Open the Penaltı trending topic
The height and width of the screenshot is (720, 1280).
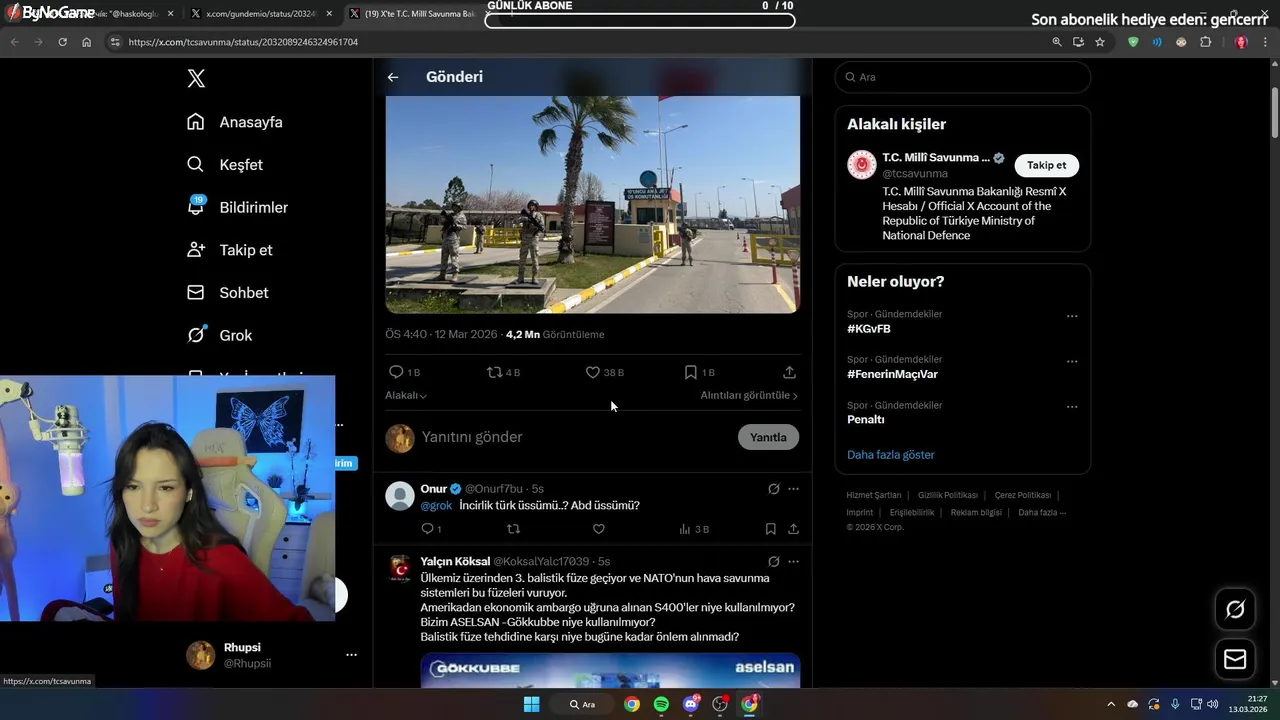tap(866, 419)
